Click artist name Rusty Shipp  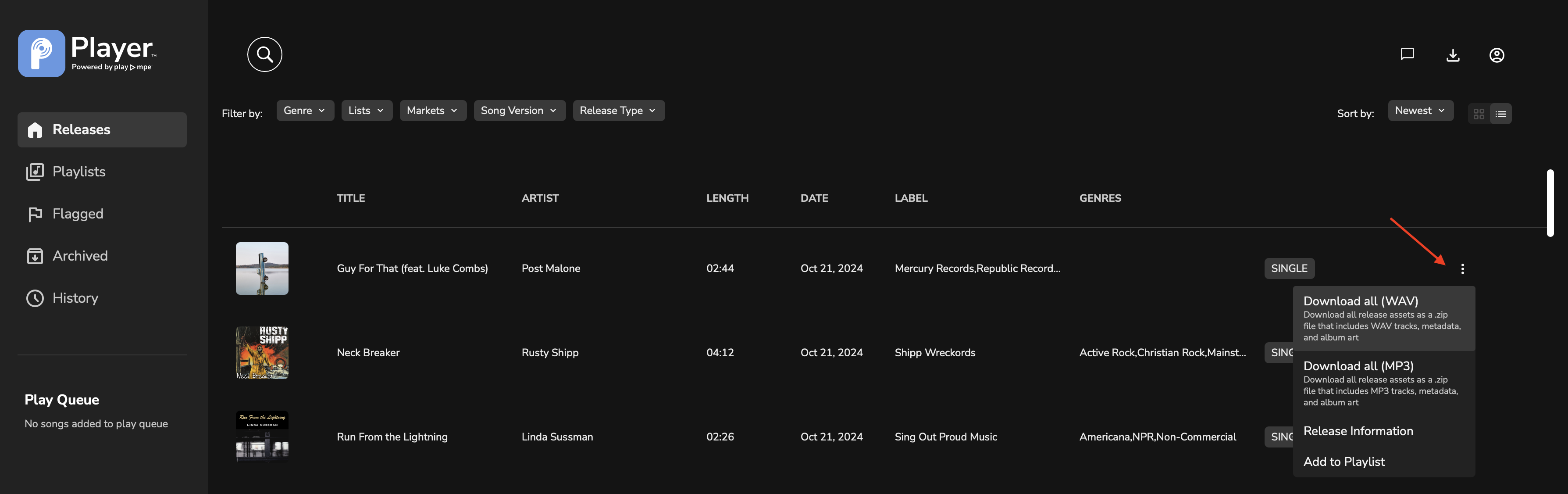click(x=550, y=353)
